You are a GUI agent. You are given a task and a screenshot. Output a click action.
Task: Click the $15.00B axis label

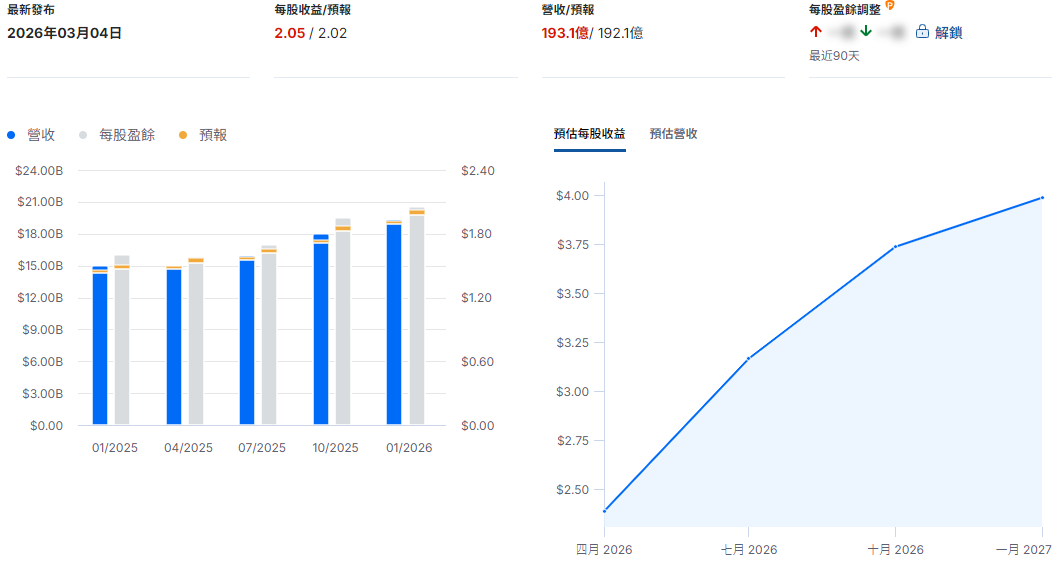[x=40, y=266]
